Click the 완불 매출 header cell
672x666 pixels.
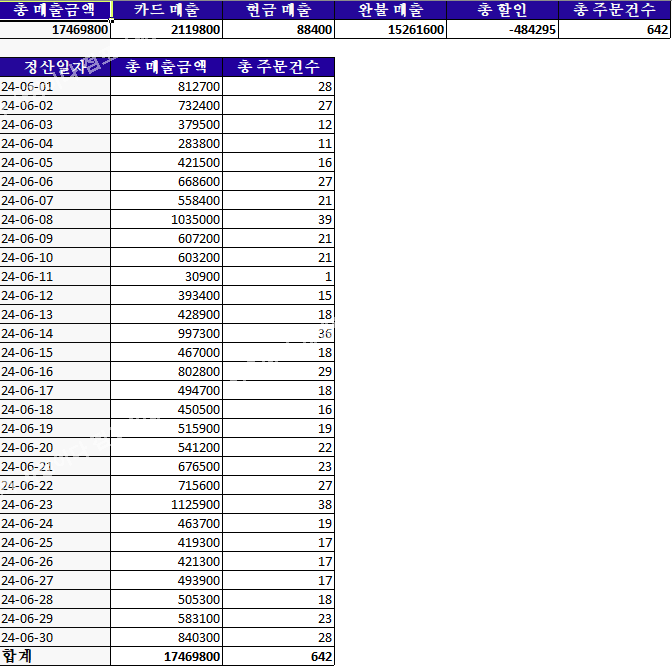coord(391,10)
